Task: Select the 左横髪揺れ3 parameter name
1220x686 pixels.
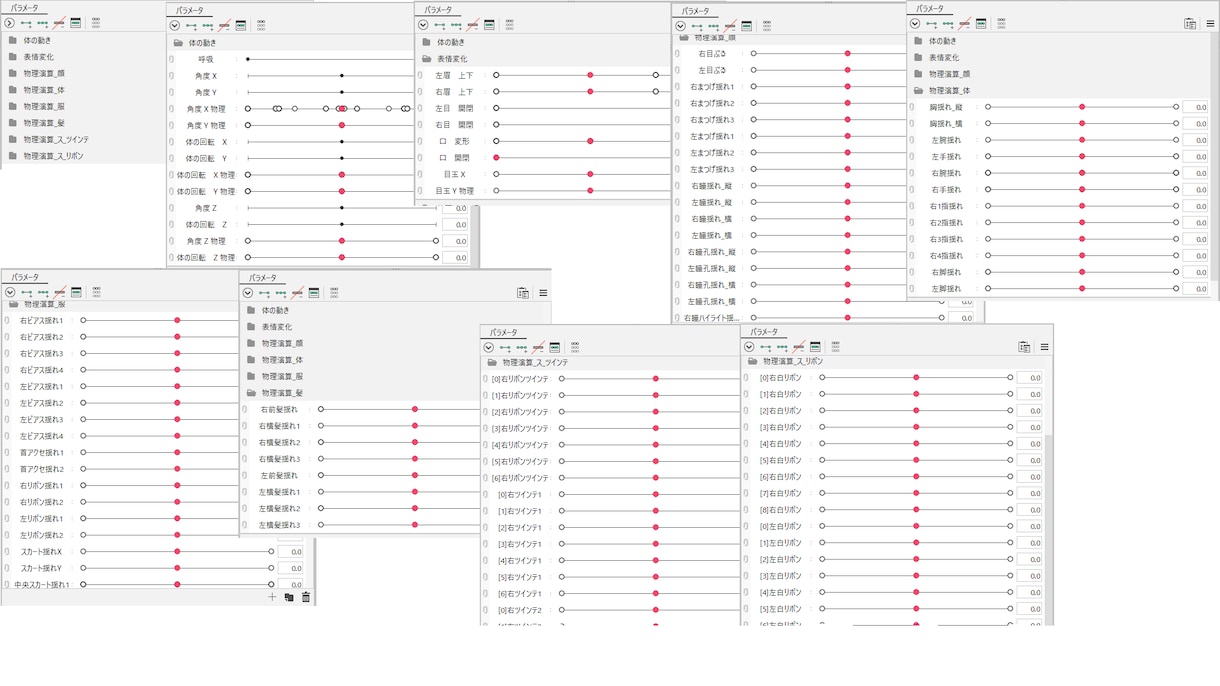Action: (279, 525)
